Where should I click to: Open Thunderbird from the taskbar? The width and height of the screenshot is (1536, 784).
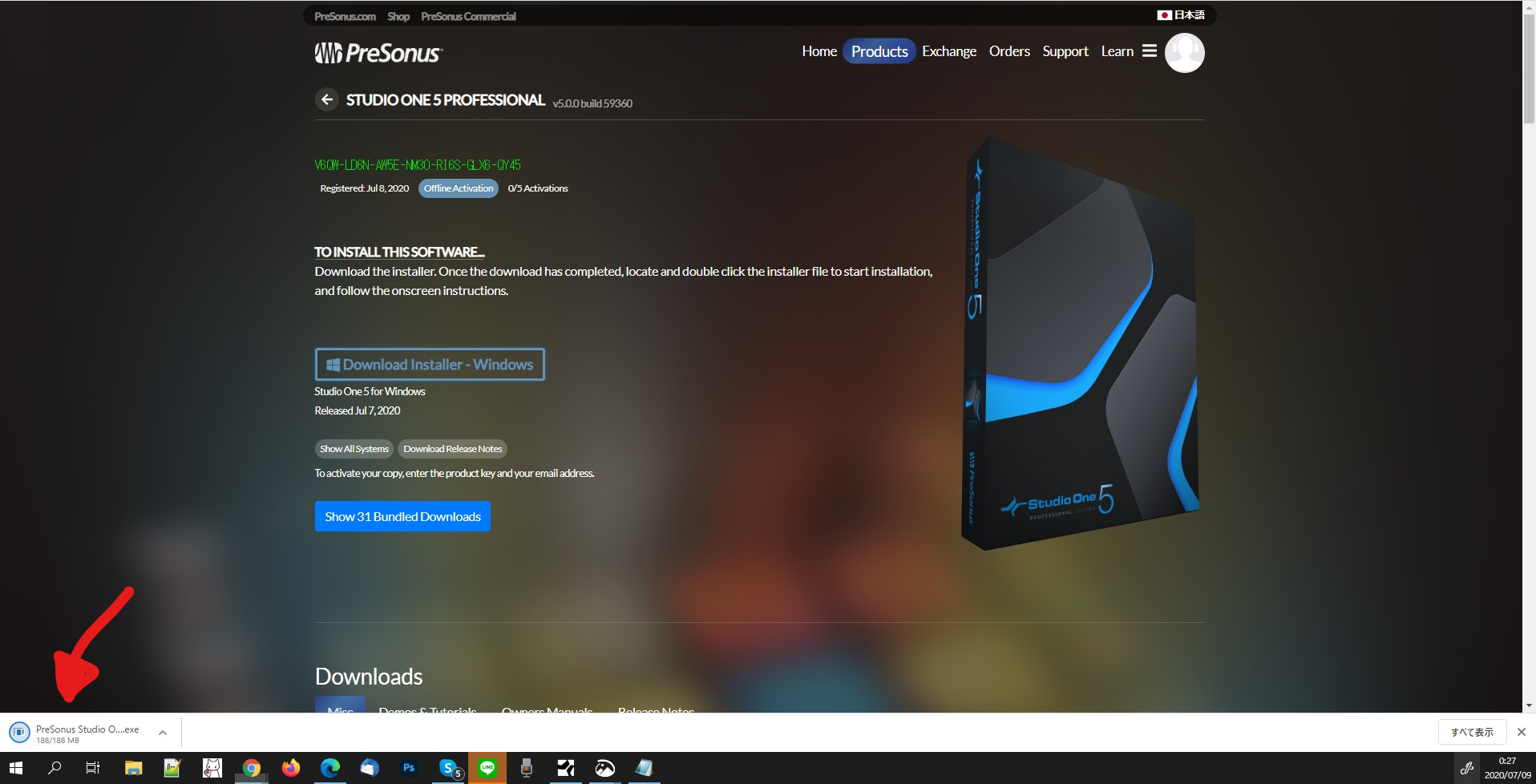(369, 768)
